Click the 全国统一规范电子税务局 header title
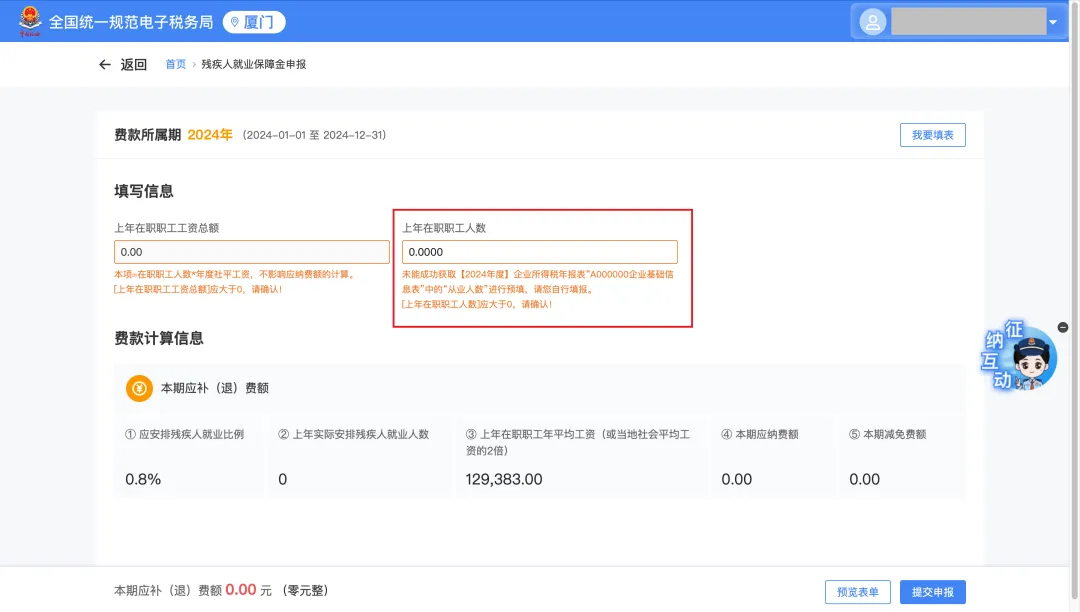This screenshot has width=1080, height=612. click(x=131, y=22)
